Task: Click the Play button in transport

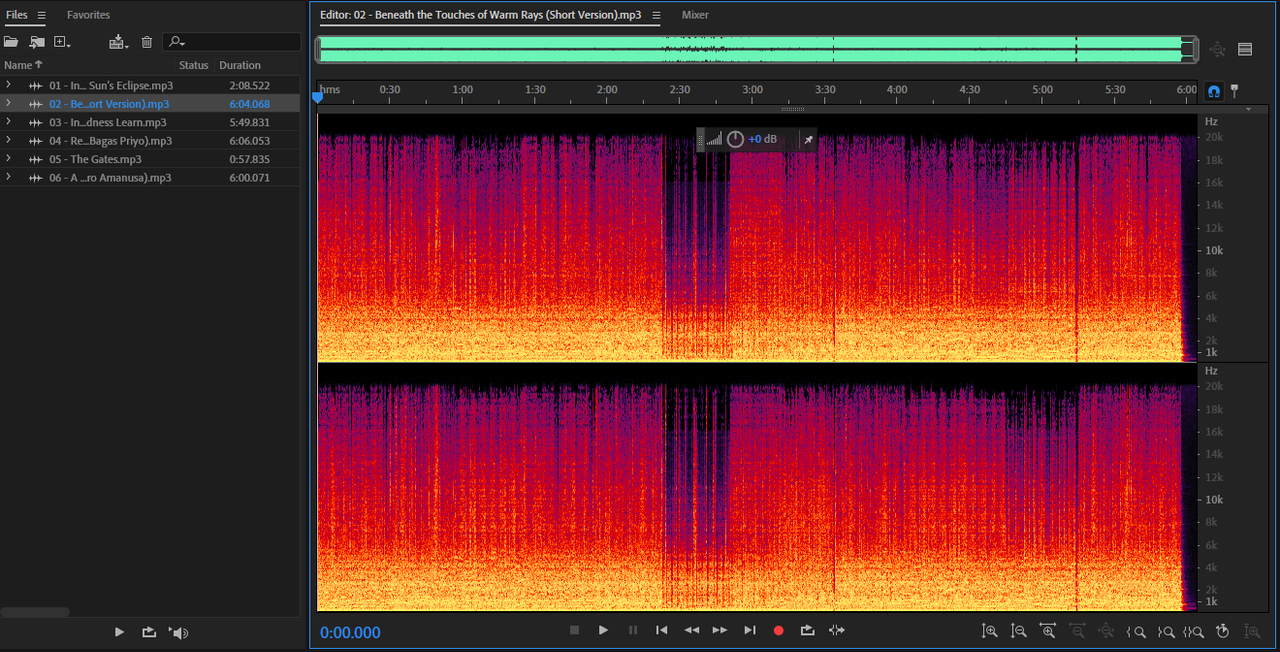Action: point(603,630)
